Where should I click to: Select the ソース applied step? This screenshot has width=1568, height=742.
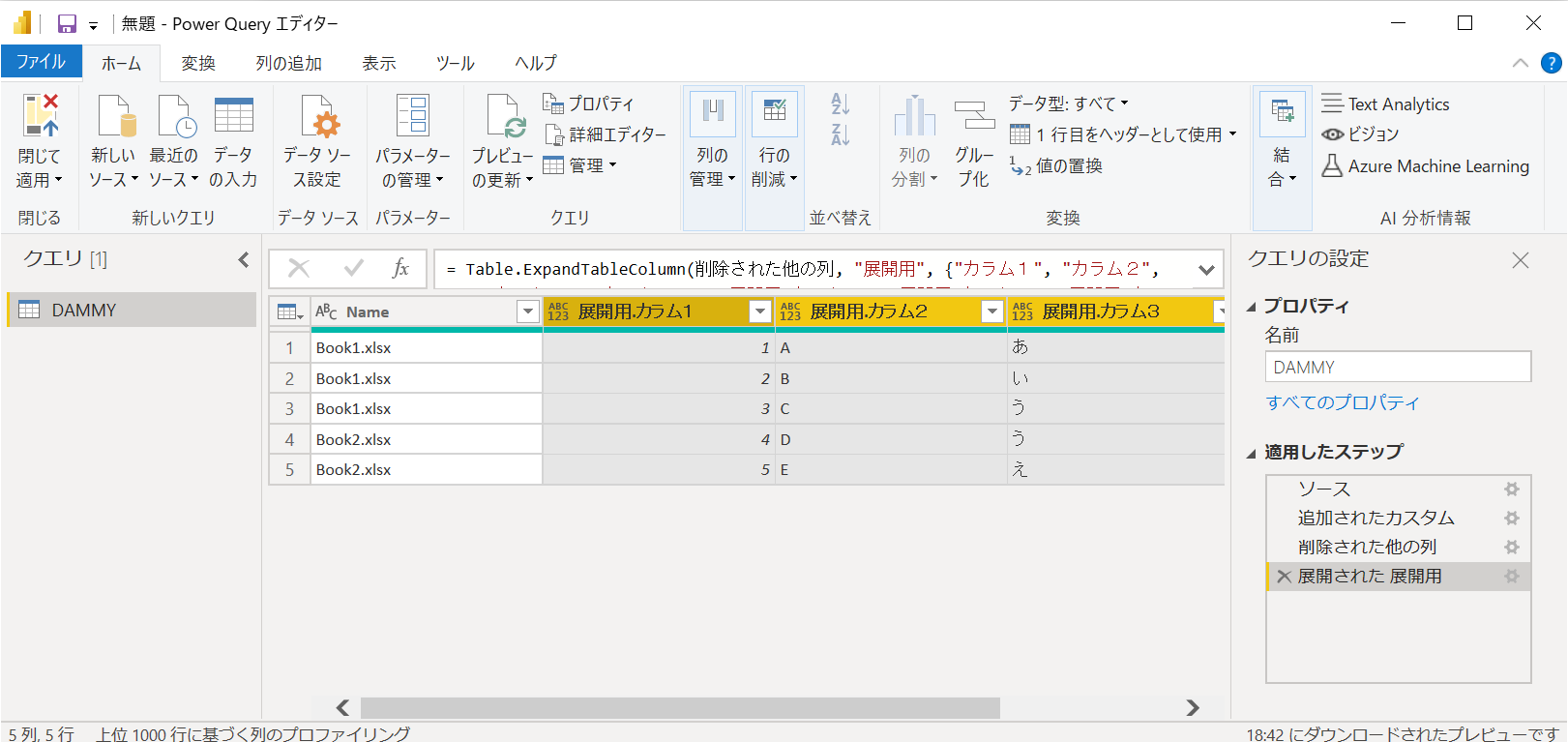(1398, 490)
